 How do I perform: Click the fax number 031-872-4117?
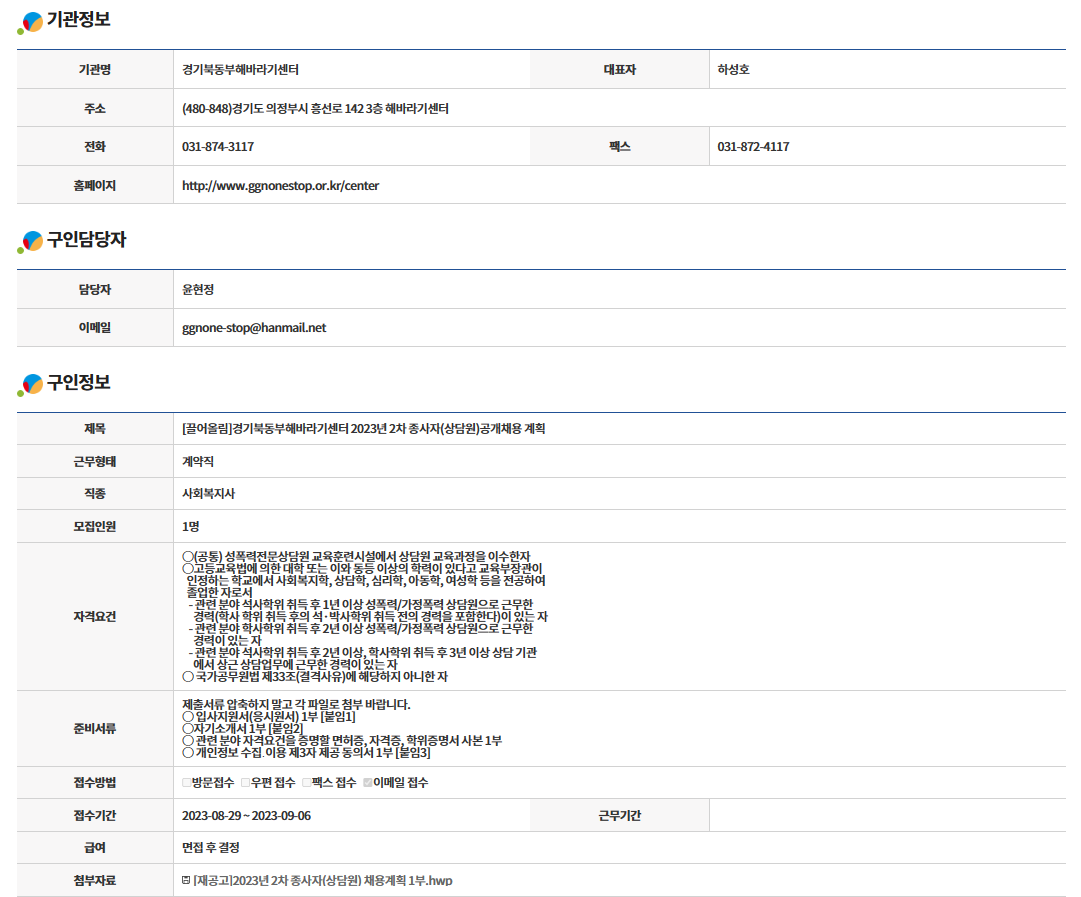(753, 147)
